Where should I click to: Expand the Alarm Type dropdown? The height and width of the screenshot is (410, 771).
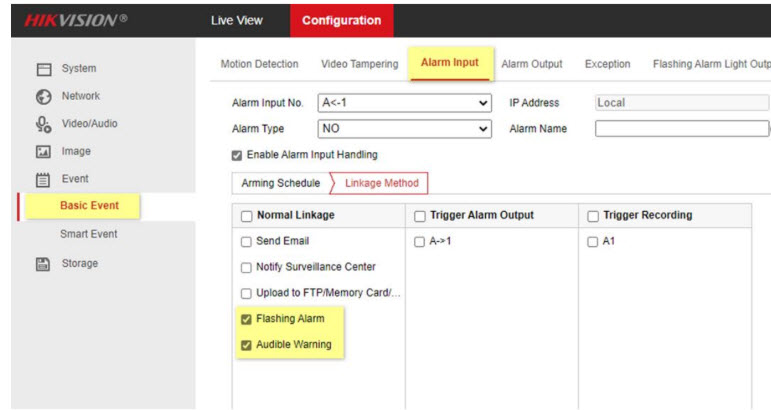(x=404, y=129)
